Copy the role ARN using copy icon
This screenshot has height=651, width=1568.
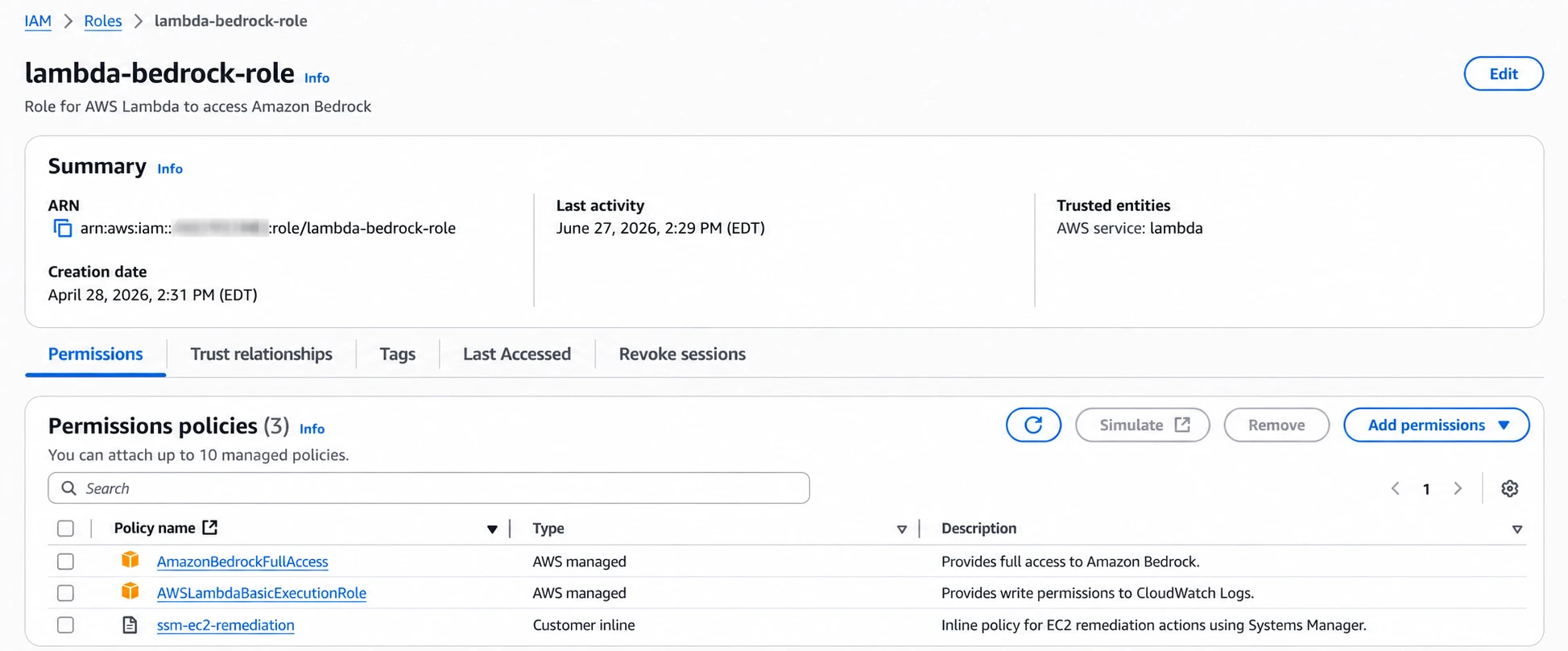(62, 229)
